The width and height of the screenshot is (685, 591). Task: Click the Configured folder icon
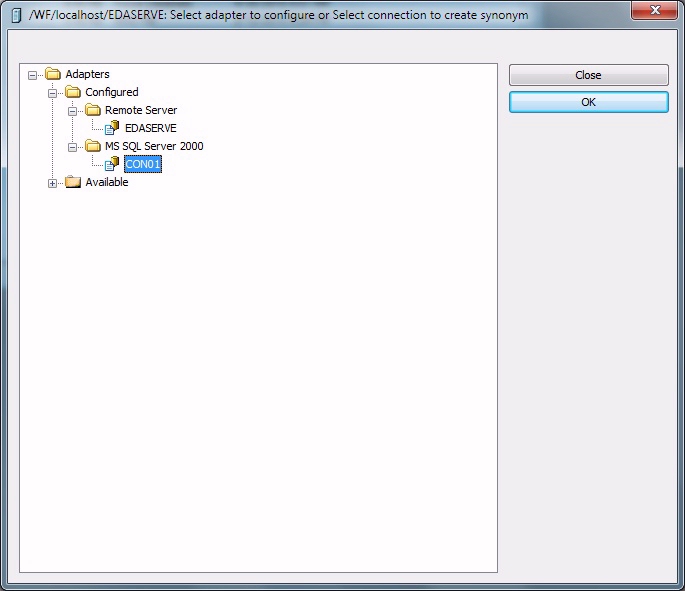pos(73,92)
